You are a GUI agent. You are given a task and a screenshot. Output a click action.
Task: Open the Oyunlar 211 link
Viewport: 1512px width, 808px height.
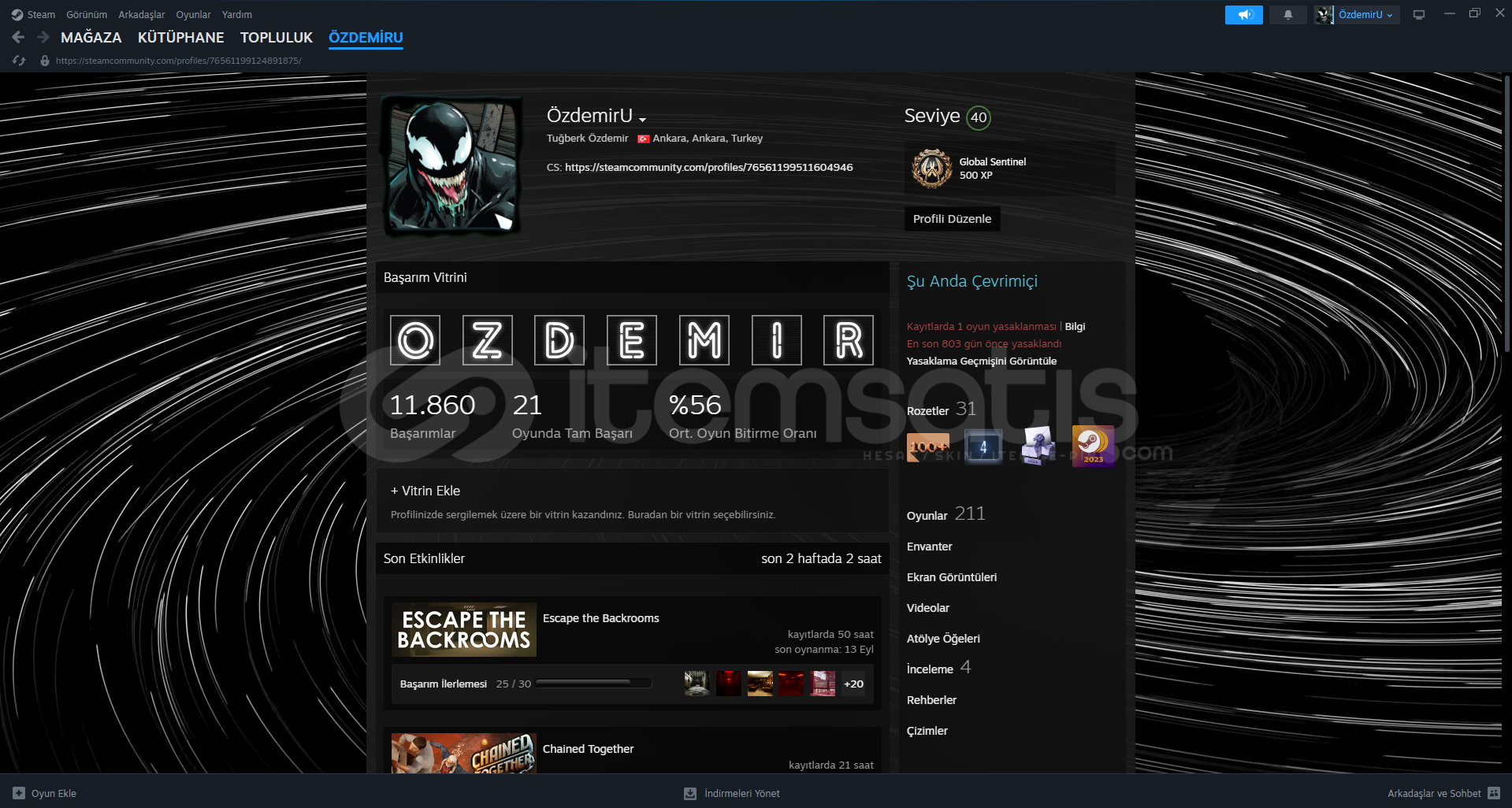pyautogui.click(x=946, y=514)
